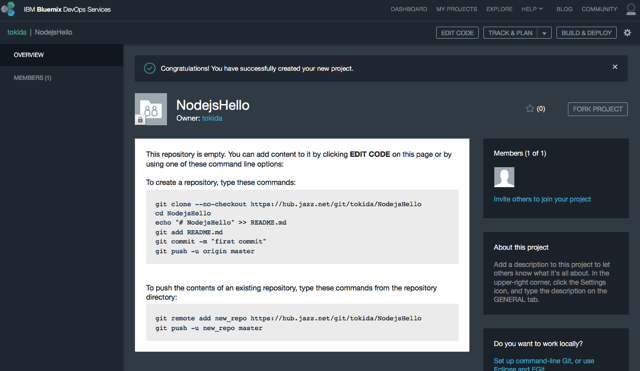Click the Members (1 of 1) heading
The height and width of the screenshot is (371, 640).
(520, 153)
